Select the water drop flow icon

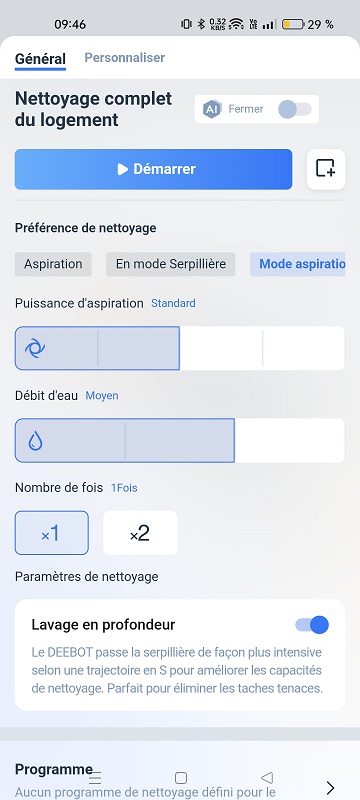click(35, 440)
